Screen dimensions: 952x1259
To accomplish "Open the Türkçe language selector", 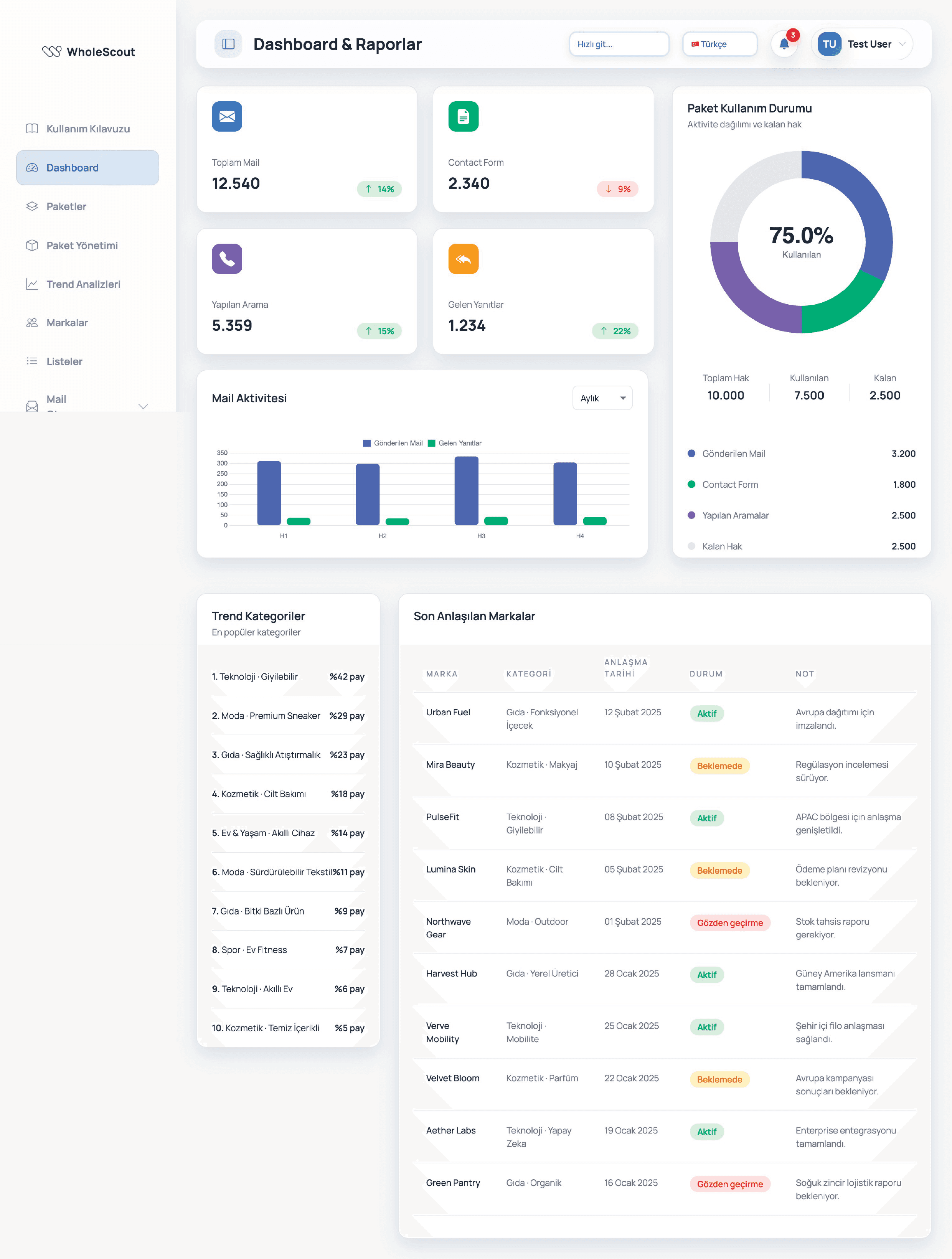I will point(719,44).
